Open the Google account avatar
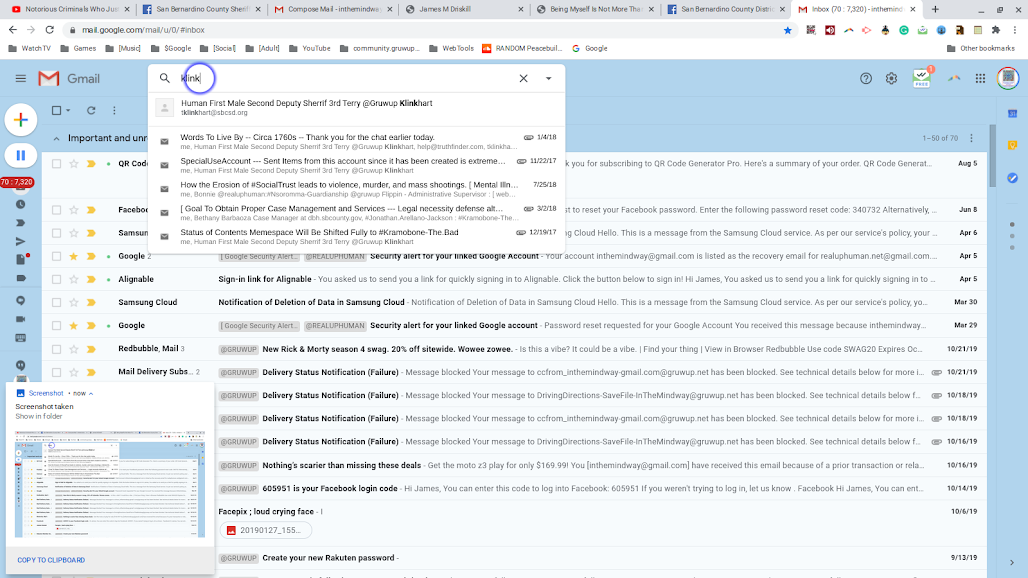Image resolution: width=1028 pixels, height=578 pixels. [x=1008, y=79]
